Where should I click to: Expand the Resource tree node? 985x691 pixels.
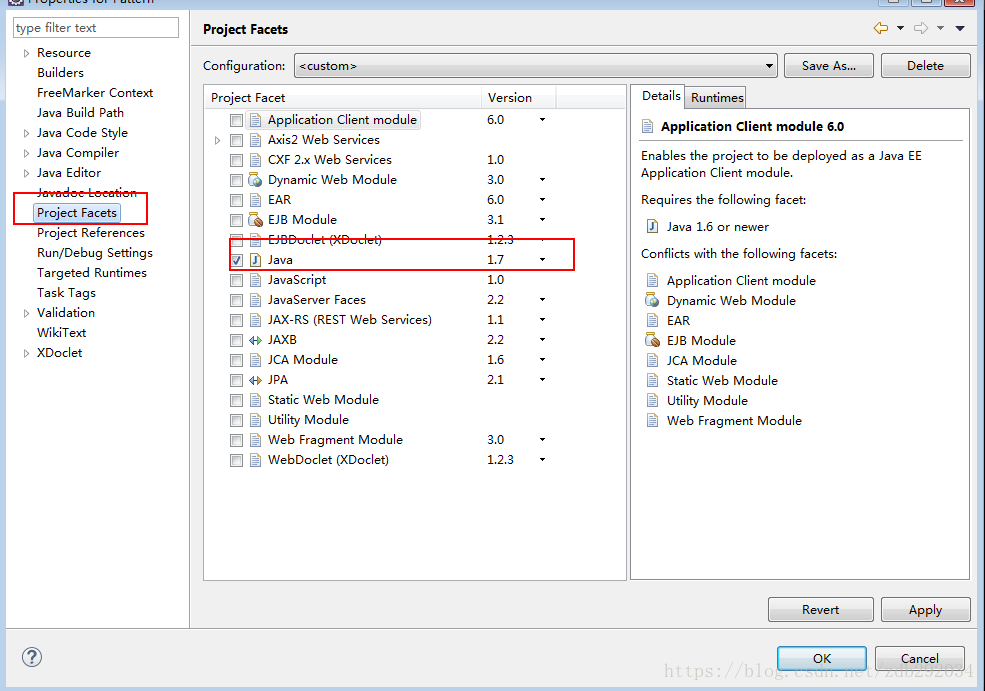26,53
